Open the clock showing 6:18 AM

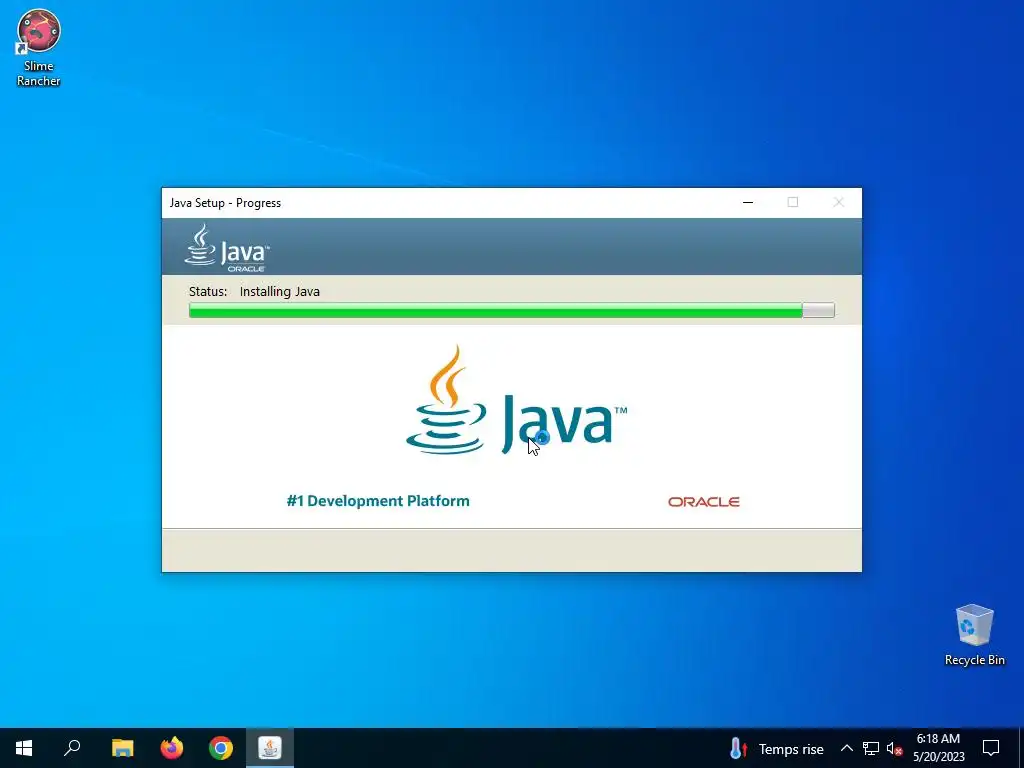(x=938, y=748)
